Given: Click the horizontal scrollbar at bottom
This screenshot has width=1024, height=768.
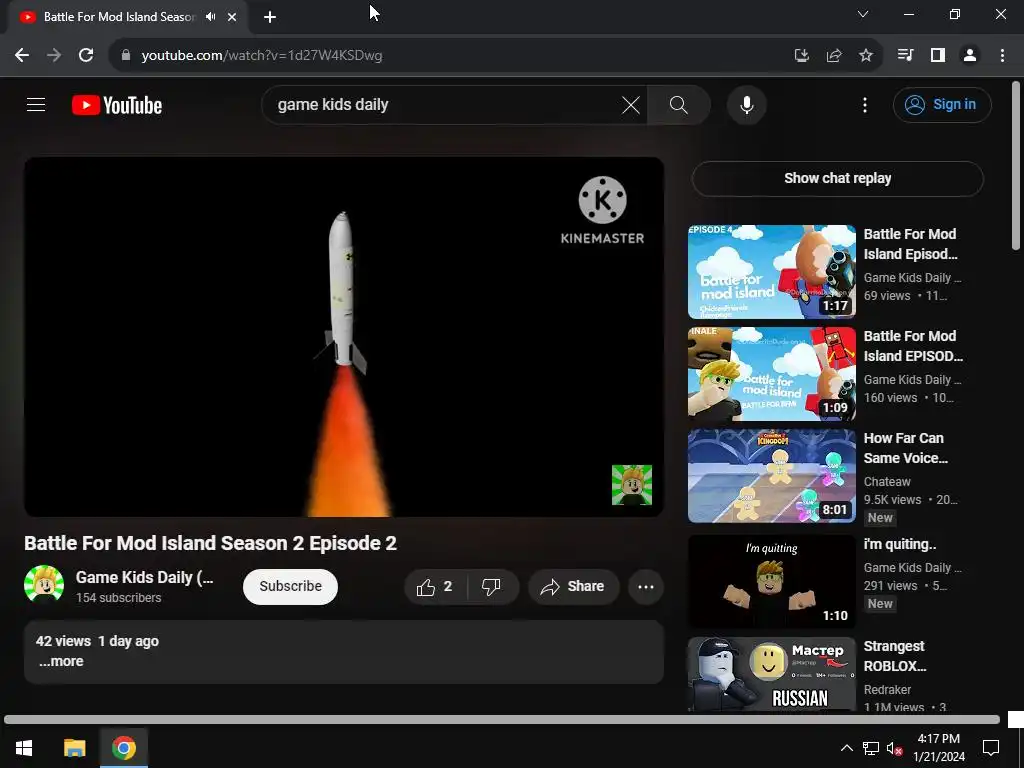Looking at the screenshot, I should [x=502, y=720].
